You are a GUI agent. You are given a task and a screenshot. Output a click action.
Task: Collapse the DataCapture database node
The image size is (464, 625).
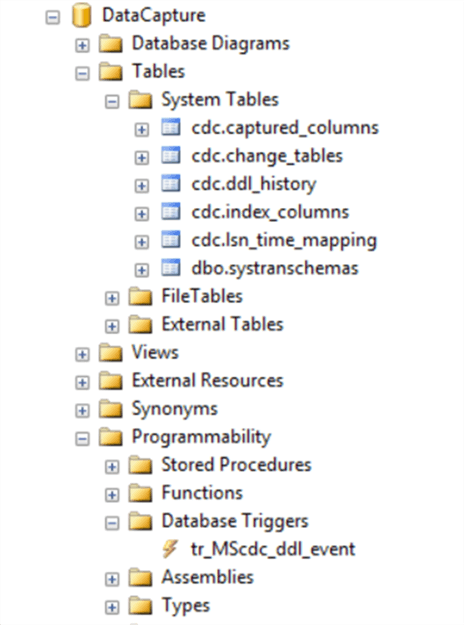(x=53, y=17)
